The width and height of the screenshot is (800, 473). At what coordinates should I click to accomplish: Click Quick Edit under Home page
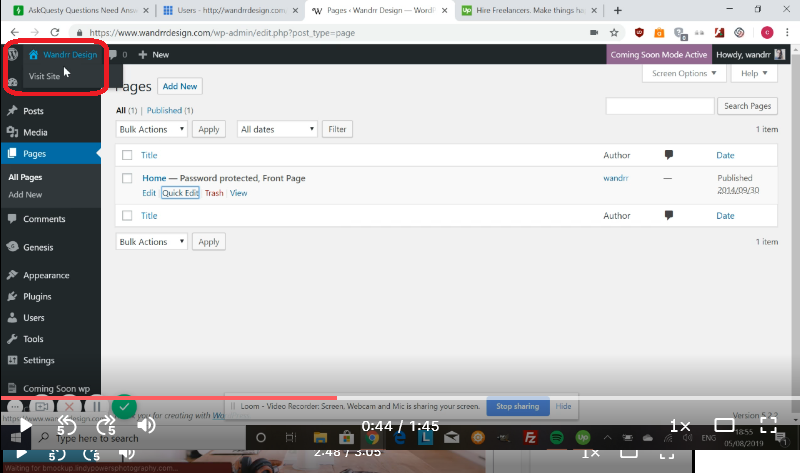180,193
